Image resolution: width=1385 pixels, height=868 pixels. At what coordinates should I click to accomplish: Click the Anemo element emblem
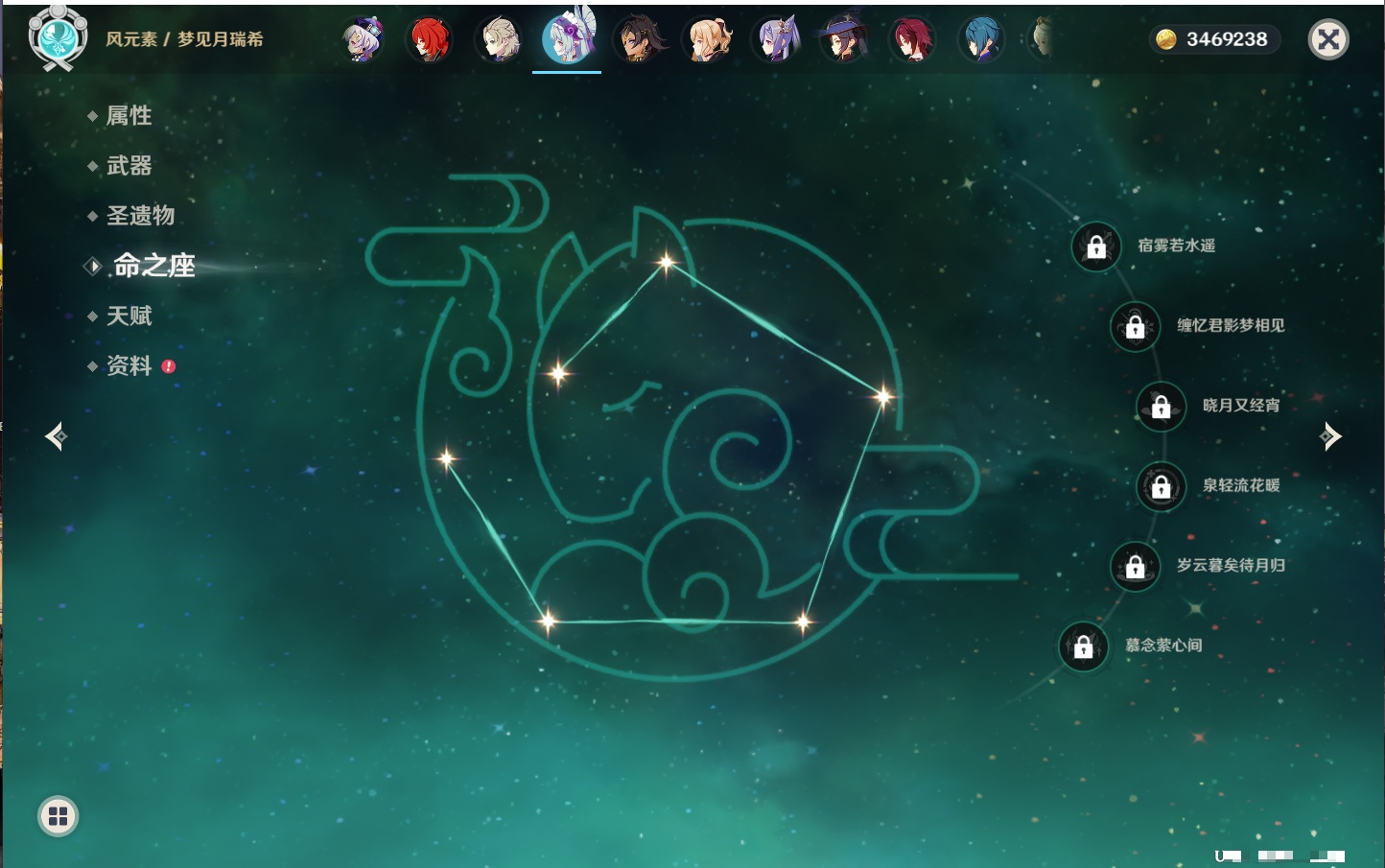pyautogui.click(x=58, y=38)
